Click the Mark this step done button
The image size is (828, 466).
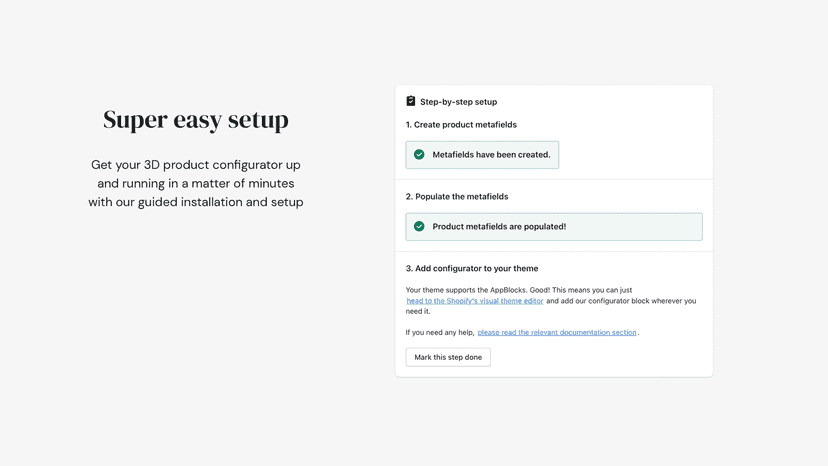[x=448, y=357]
